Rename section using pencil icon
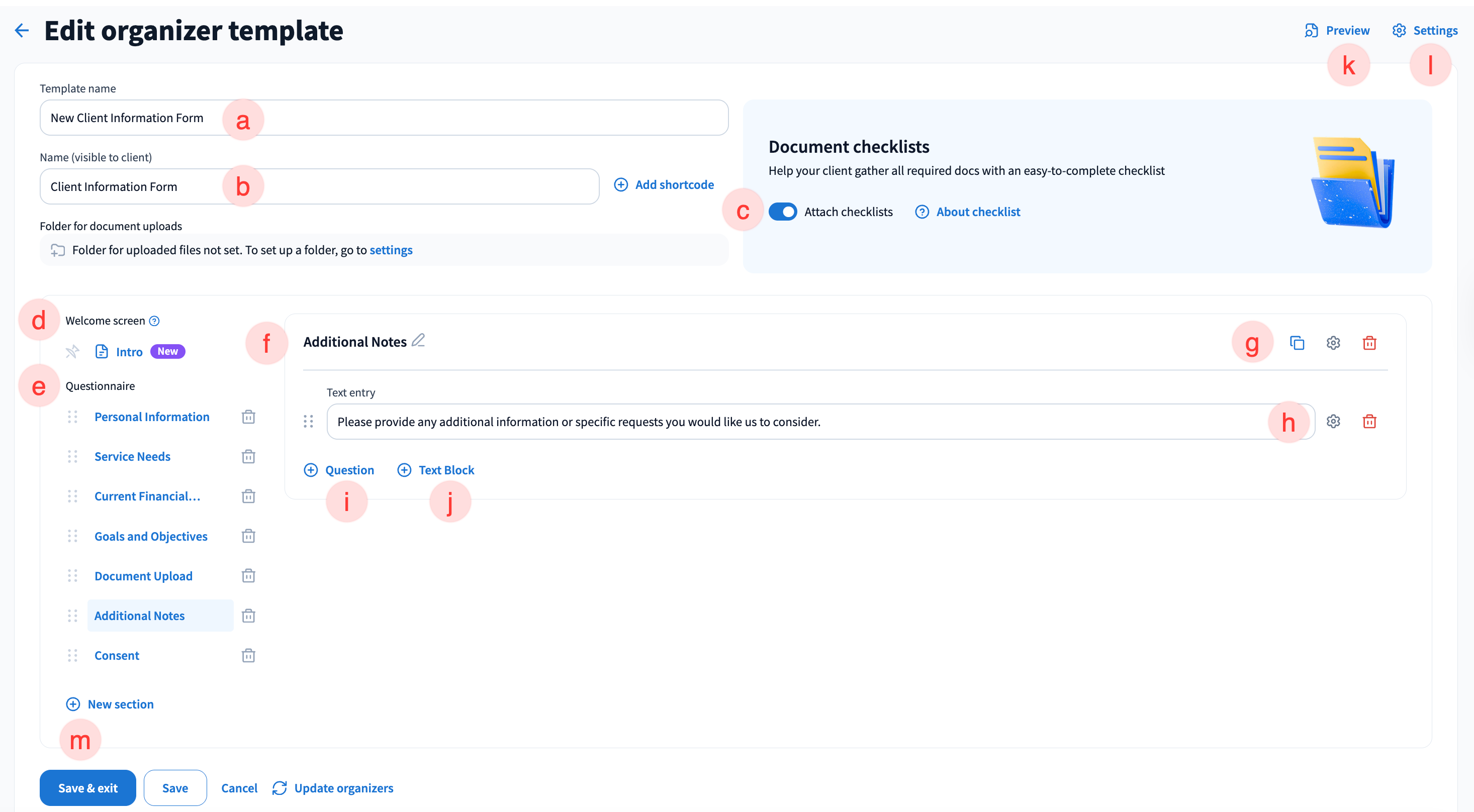 pyautogui.click(x=418, y=340)
